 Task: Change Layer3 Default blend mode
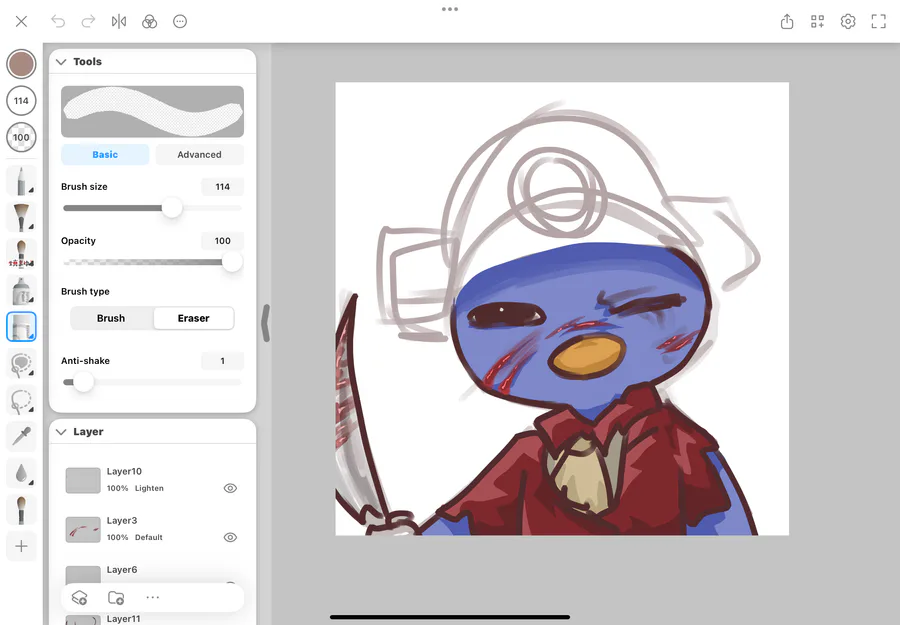click(149, 538)
